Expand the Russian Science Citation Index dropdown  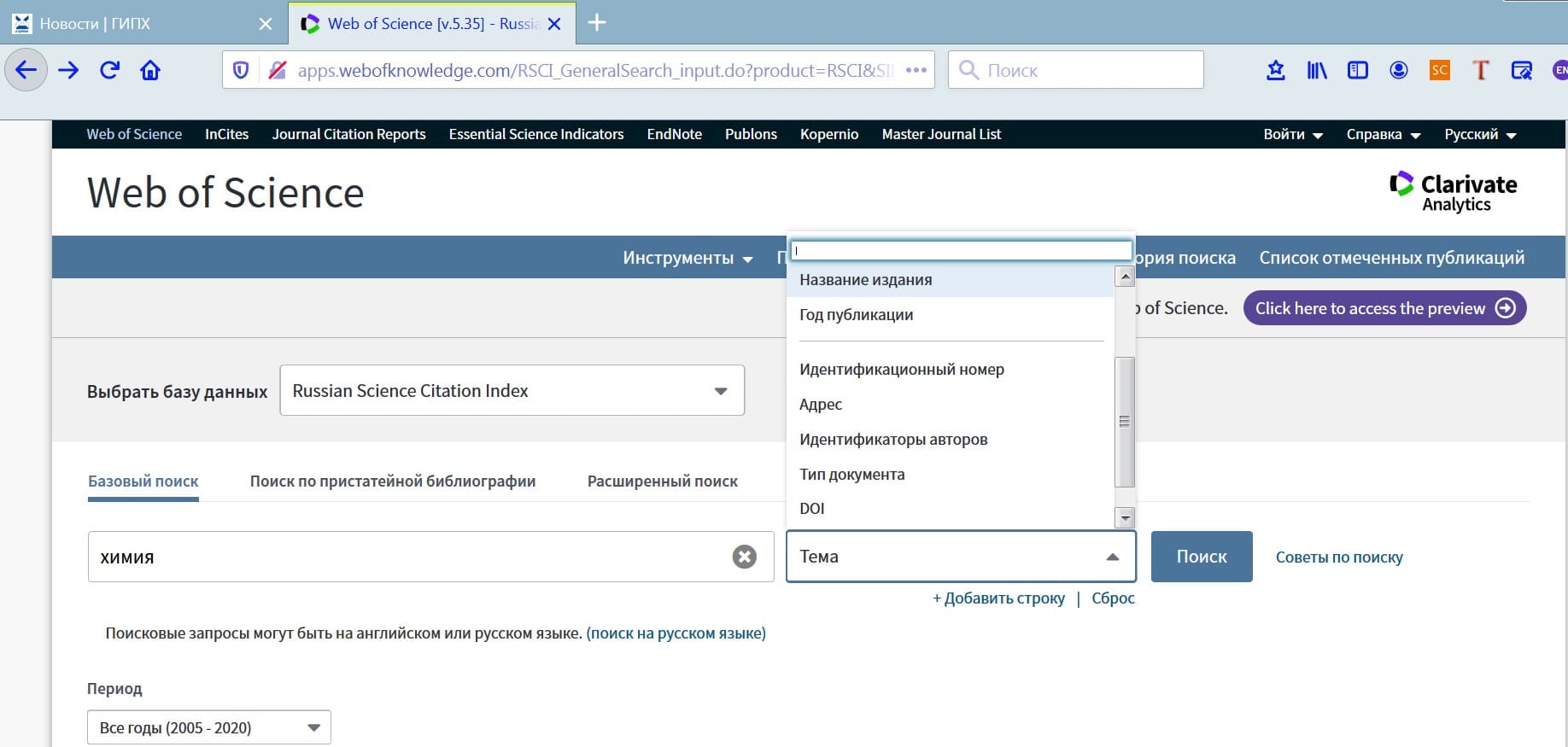click(x=512, y=391)
